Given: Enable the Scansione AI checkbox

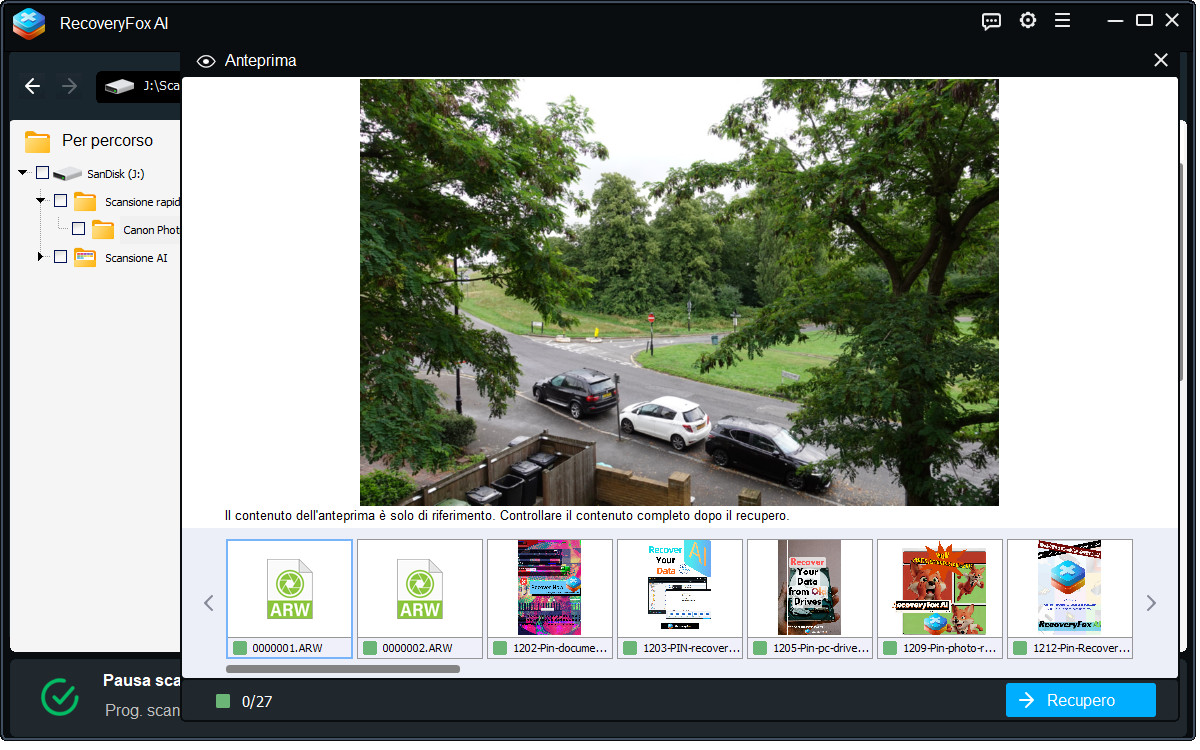Looking at the screenshot, I should (x=60, y=257).
